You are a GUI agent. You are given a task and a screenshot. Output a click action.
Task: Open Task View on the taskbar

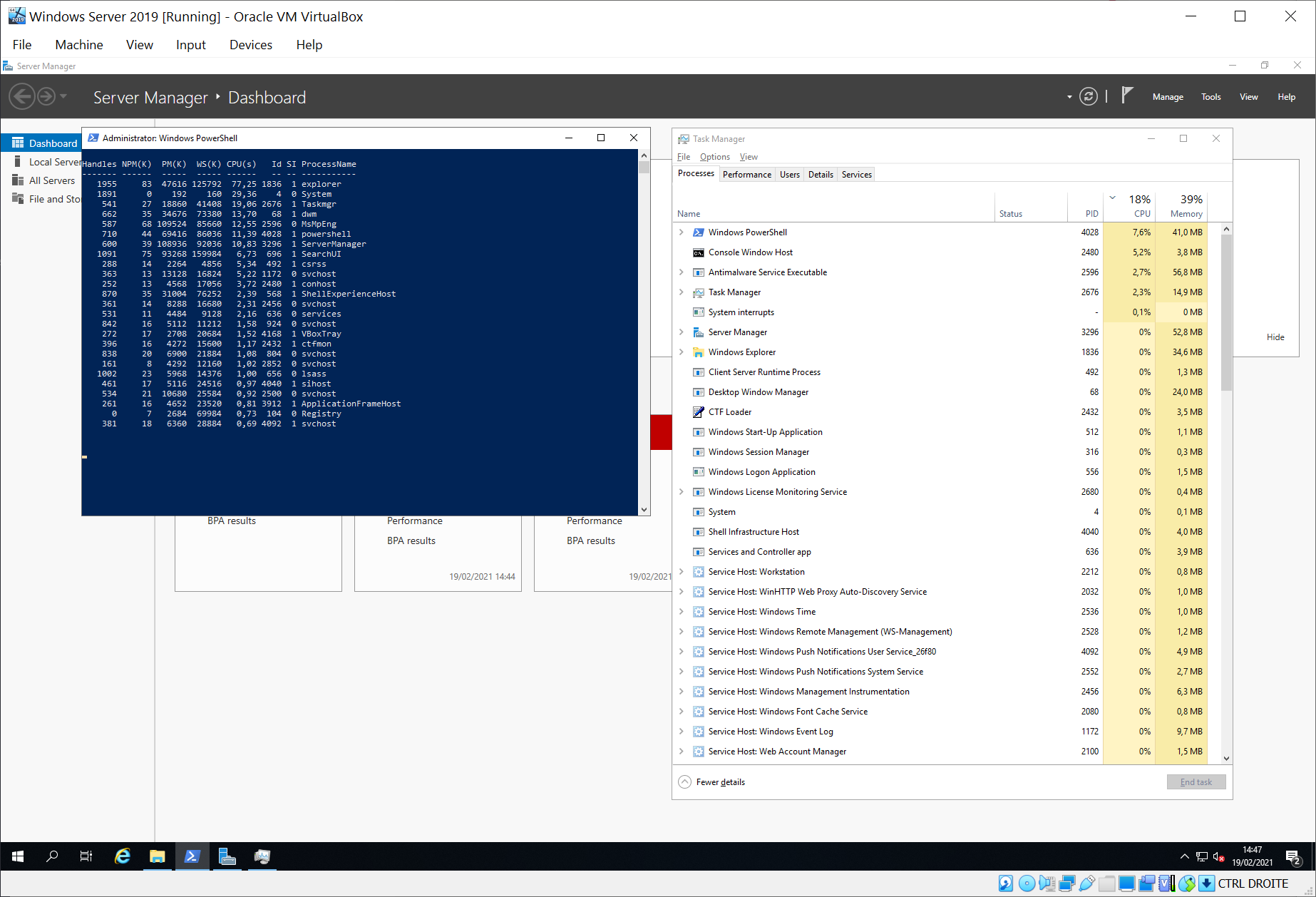[x=86, y=856]
